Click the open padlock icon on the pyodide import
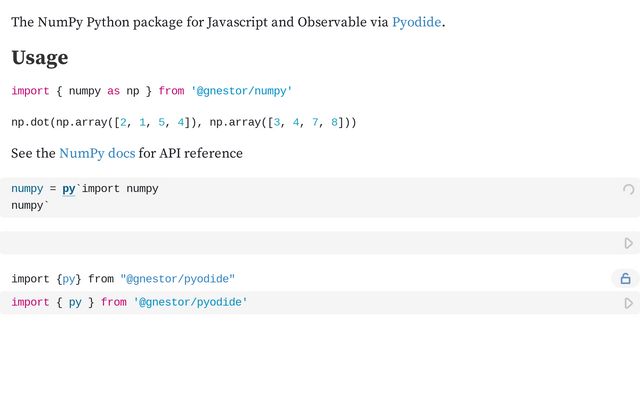640x400 pixels. pos(625,278)
